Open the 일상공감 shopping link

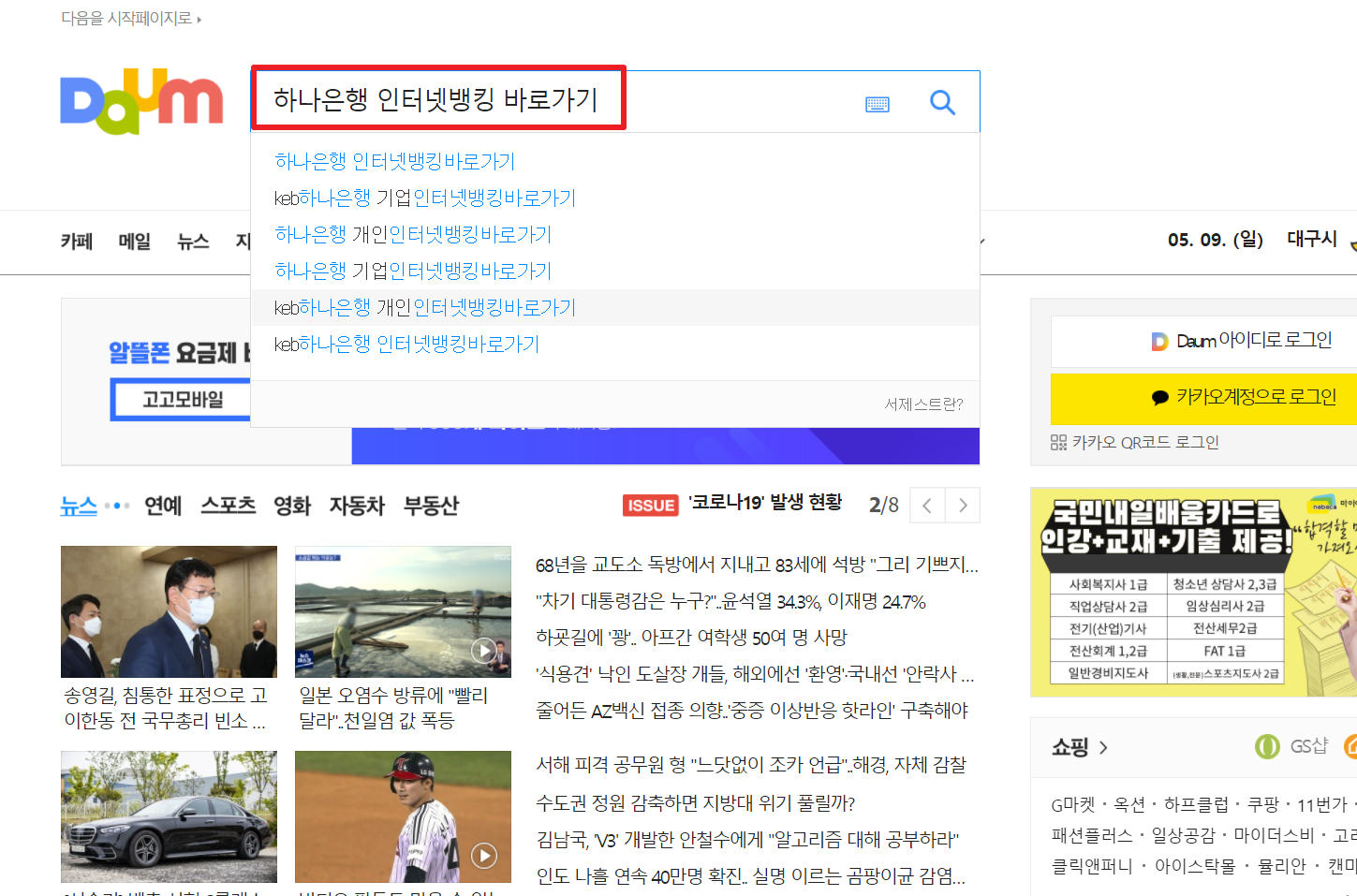1184,835
